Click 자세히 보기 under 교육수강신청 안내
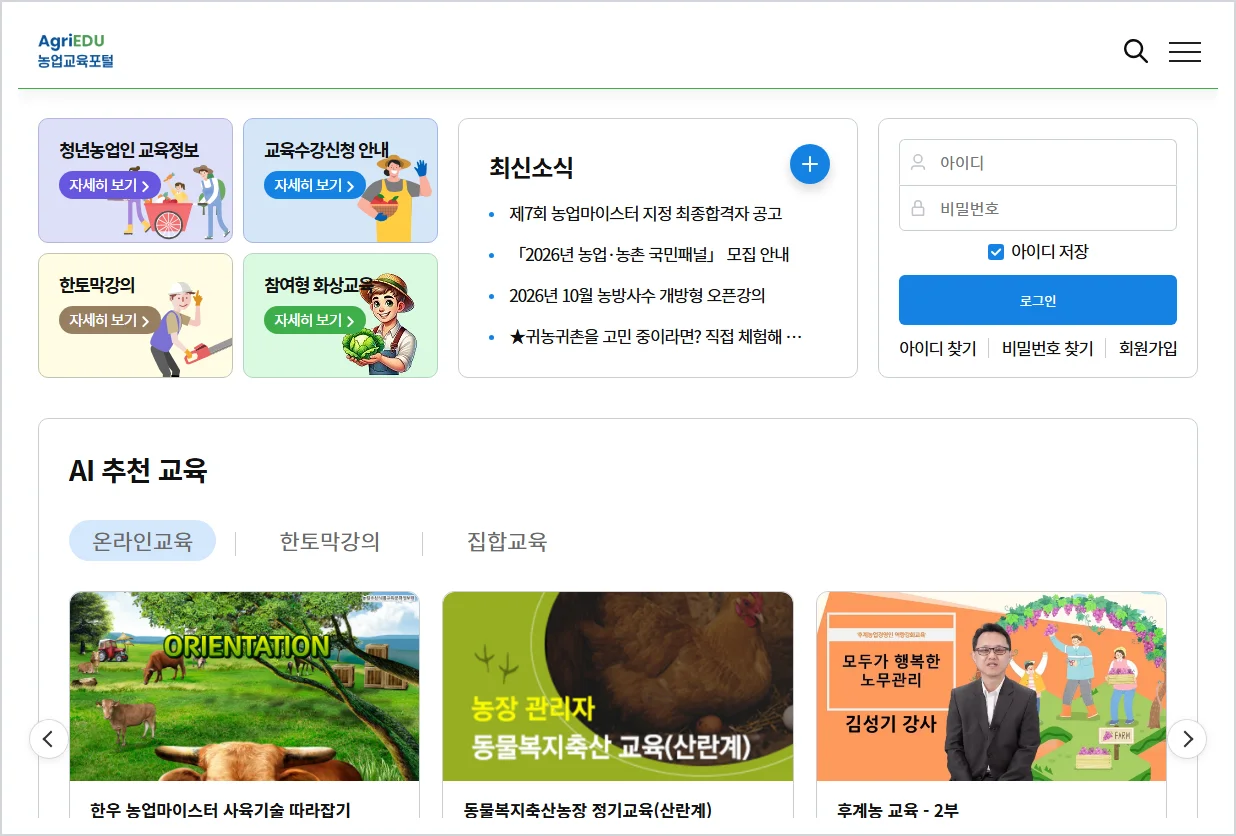The width and height of the screenshot is (1236, 836). 314,185
